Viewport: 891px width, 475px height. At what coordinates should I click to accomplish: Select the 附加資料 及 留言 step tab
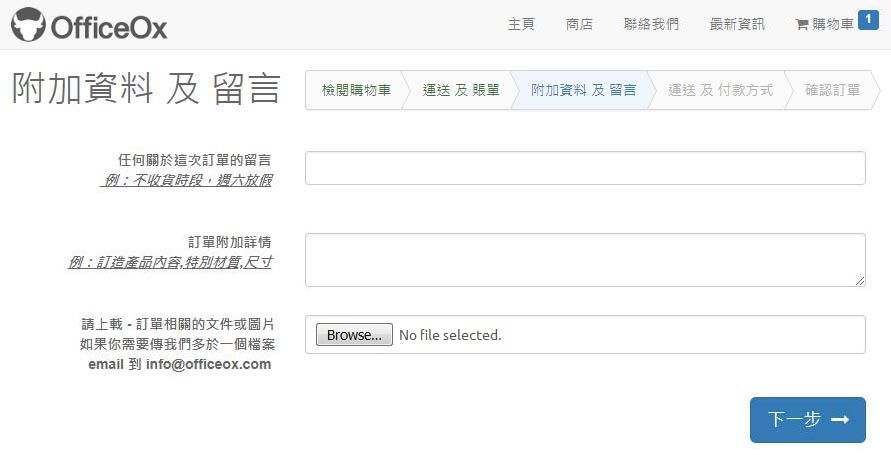[x=583, y=90]
